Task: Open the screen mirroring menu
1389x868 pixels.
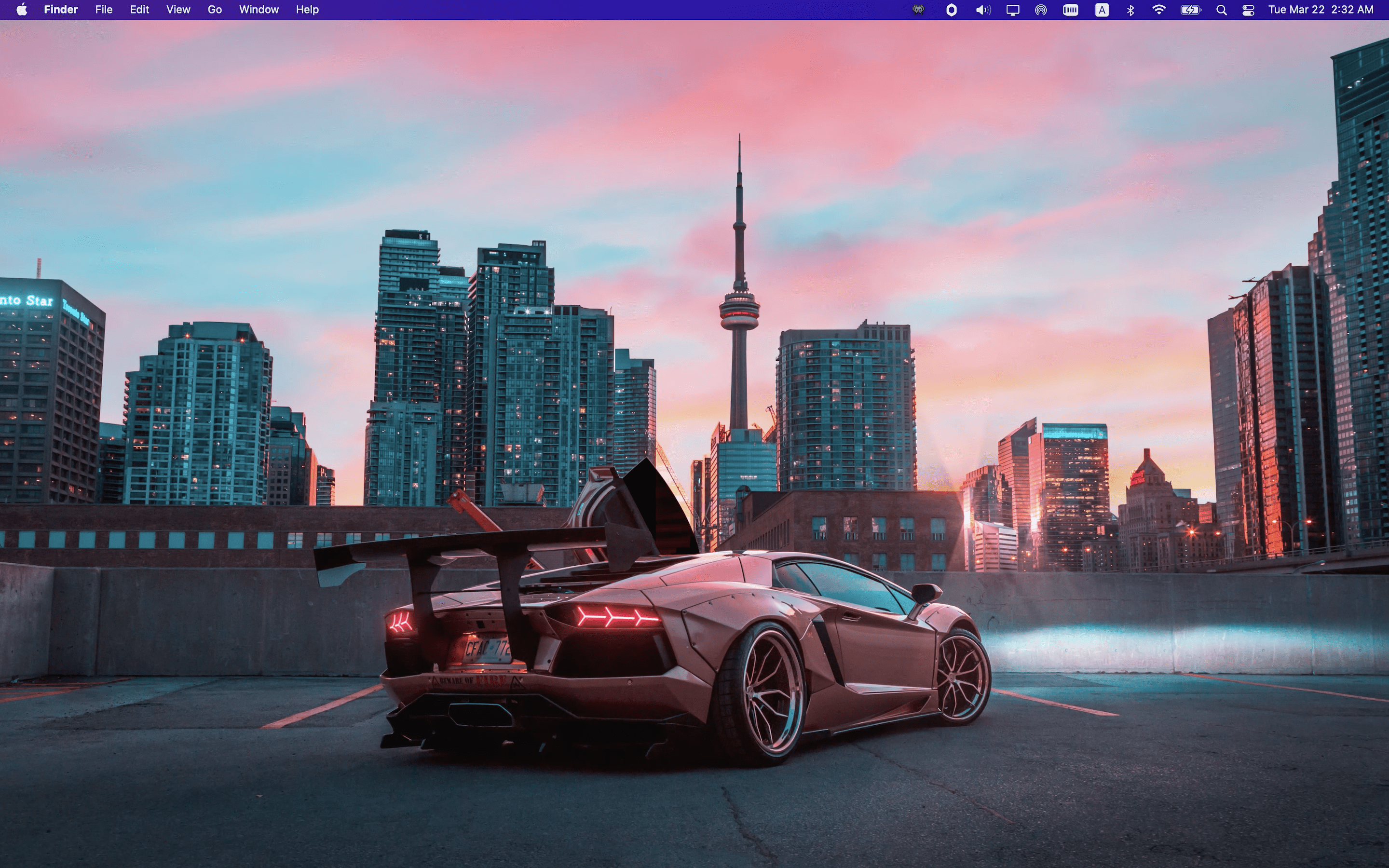Action: (1012, 9)
